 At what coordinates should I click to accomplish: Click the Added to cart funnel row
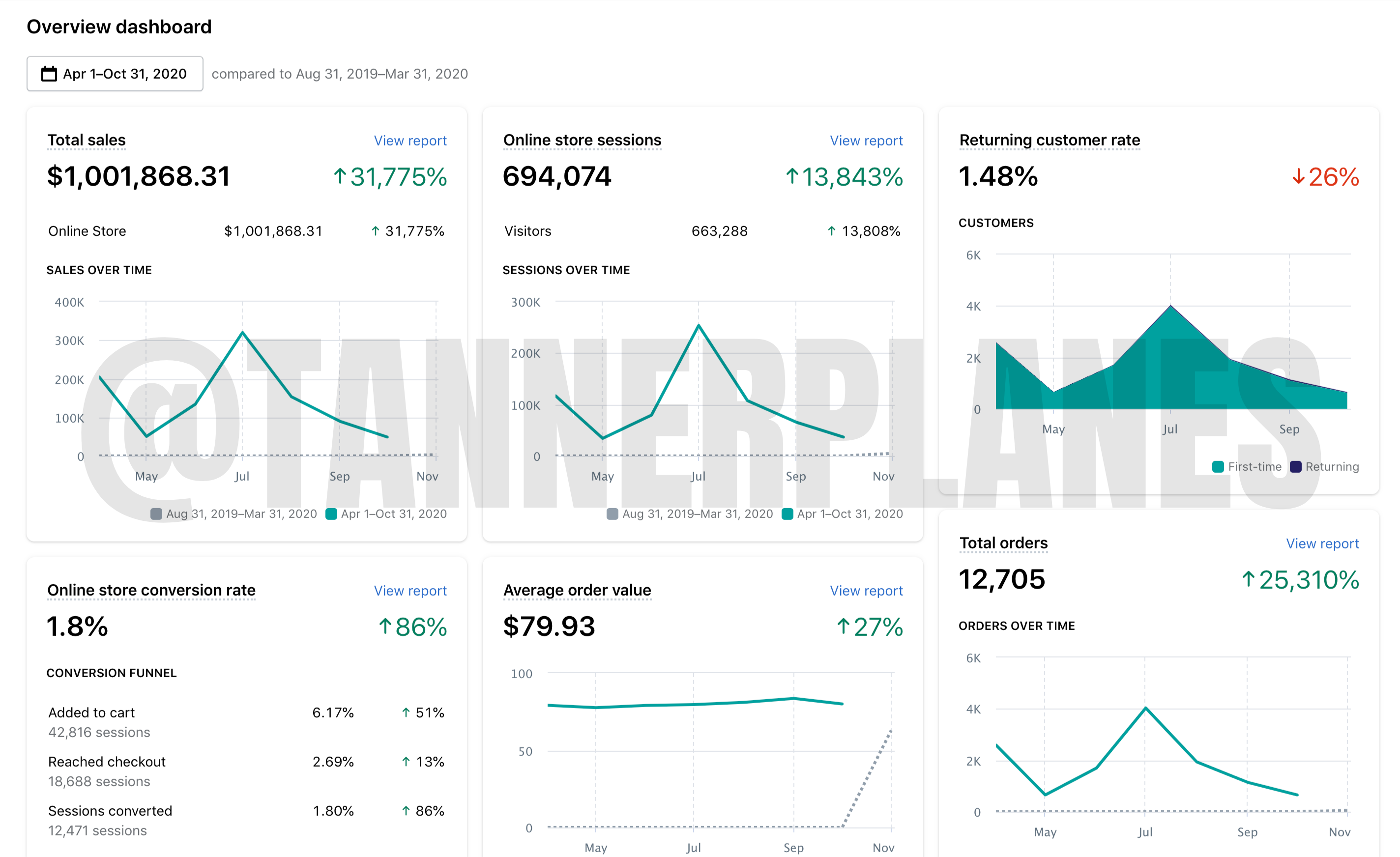coord(247,722)
